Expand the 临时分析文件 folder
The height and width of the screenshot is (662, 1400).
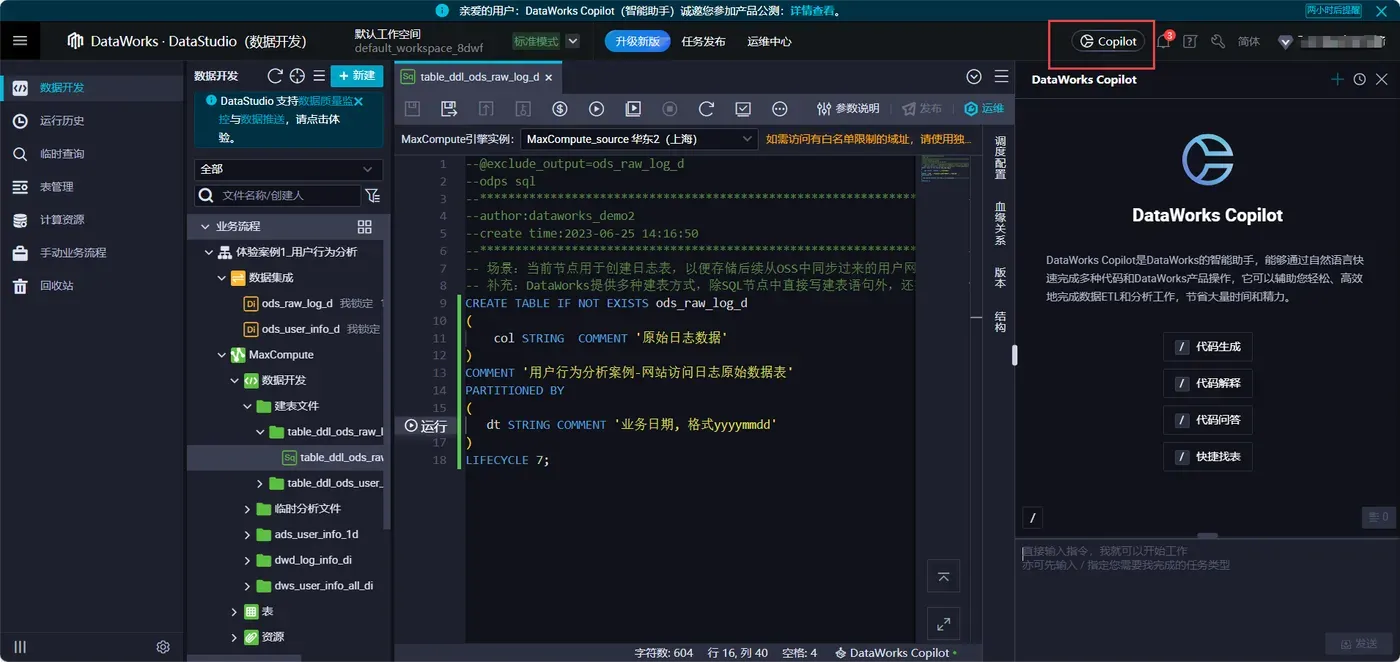tap(248, 509)
